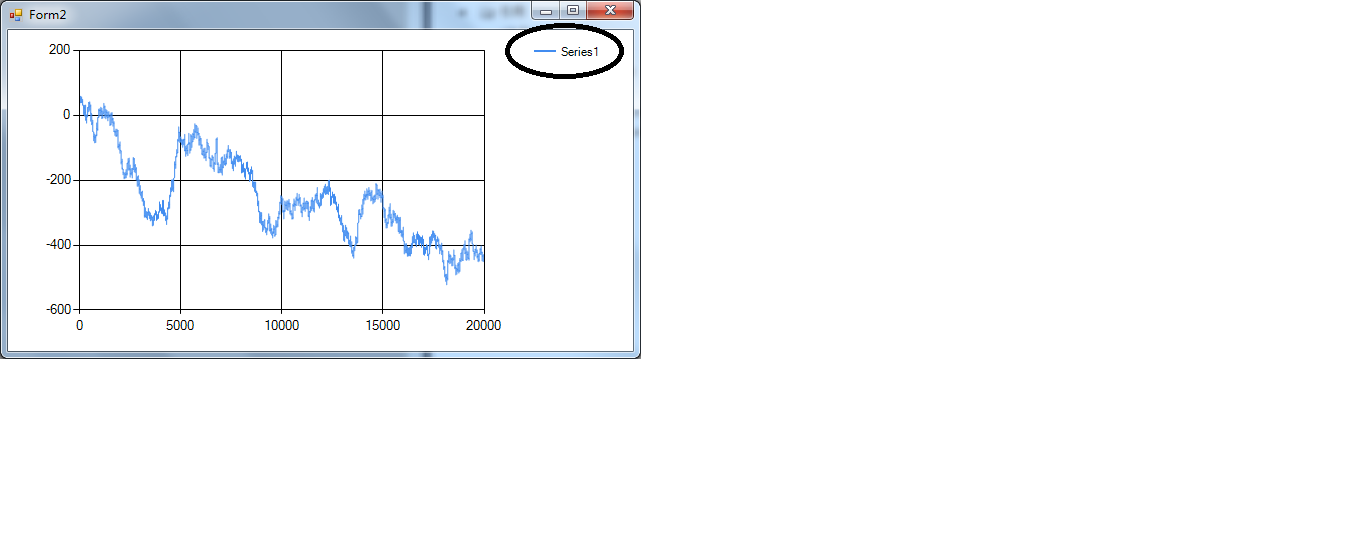This screenshot has width=1348, height=551.
Task: Close the Form2 window
Action: tap(609, 11)
